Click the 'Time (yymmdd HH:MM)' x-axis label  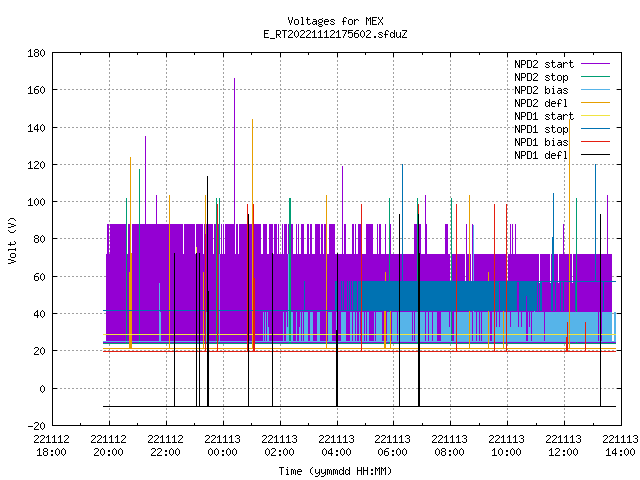335,471
